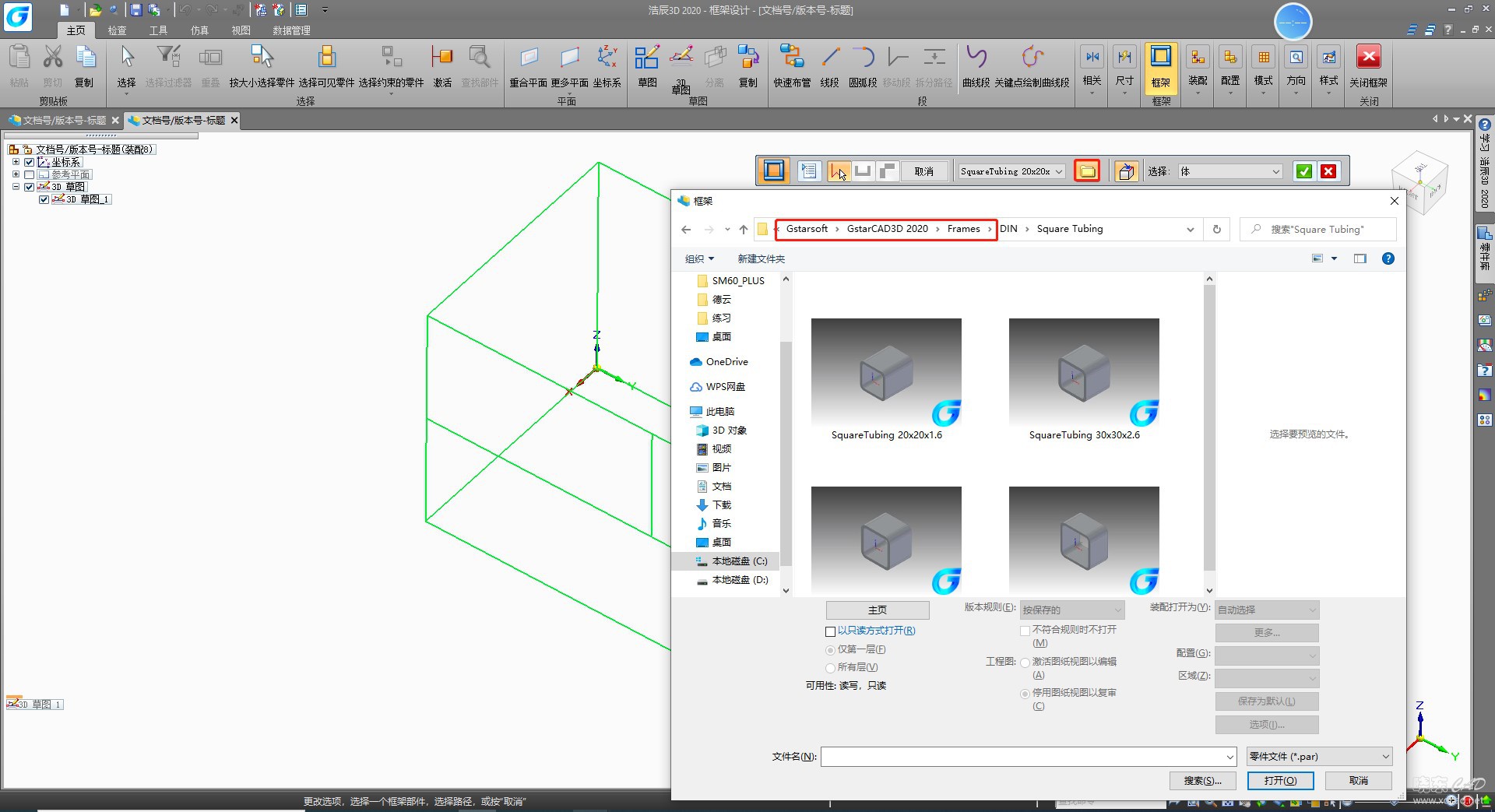Viewport: 1495px width, 812px height.
Task: Click the help question mark in the dialog
Action: (1388, 258)
